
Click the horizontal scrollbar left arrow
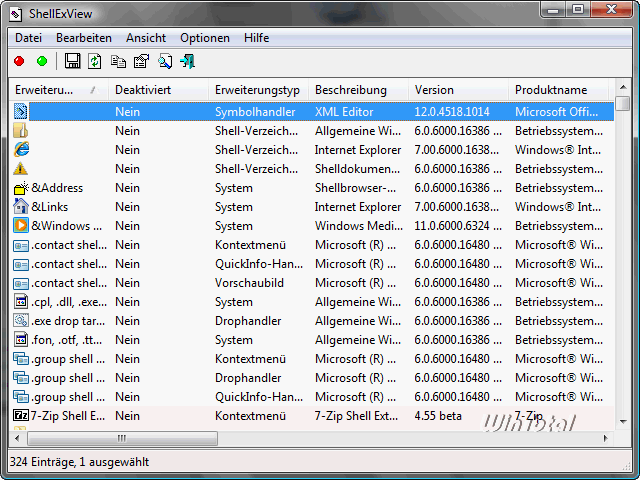(17, 438)
